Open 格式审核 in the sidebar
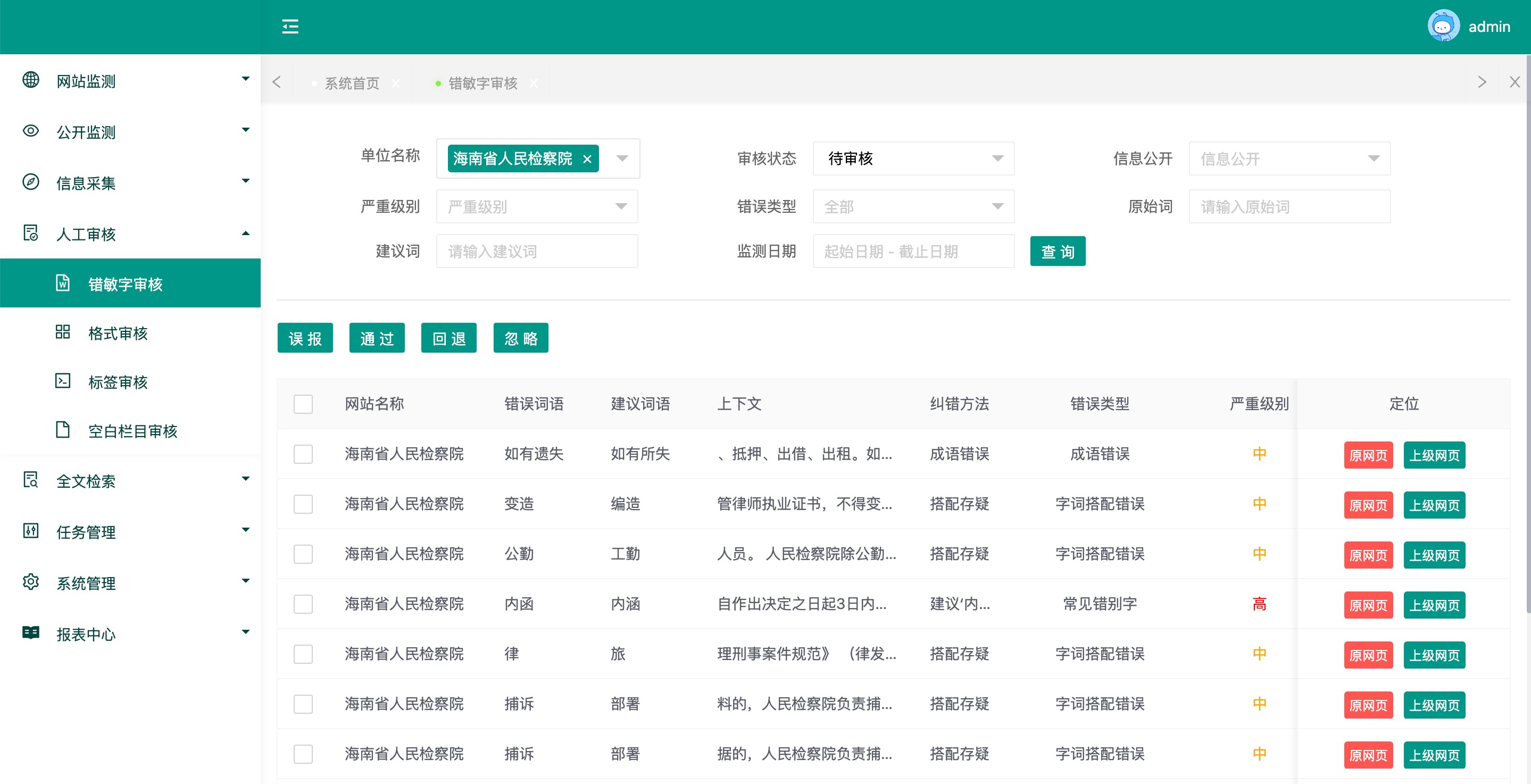Viewport: 1531px width, 784px height. 130,333
